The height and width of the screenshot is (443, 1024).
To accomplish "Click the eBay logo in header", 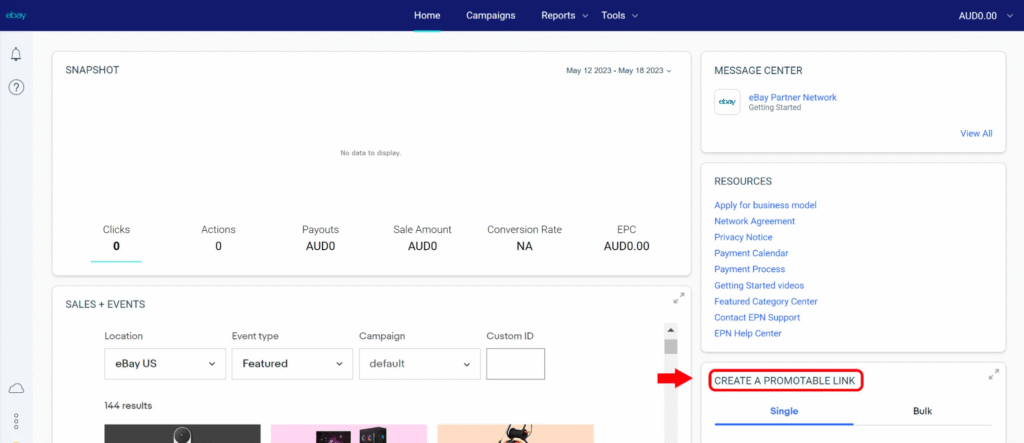I will 16,15.
